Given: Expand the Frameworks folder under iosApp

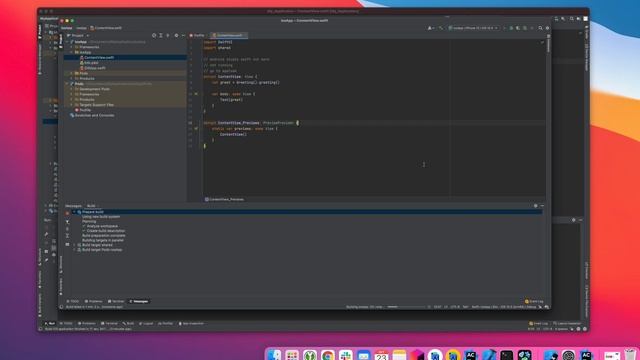Looking at the screenshot, I should click(x=71, y=47).
